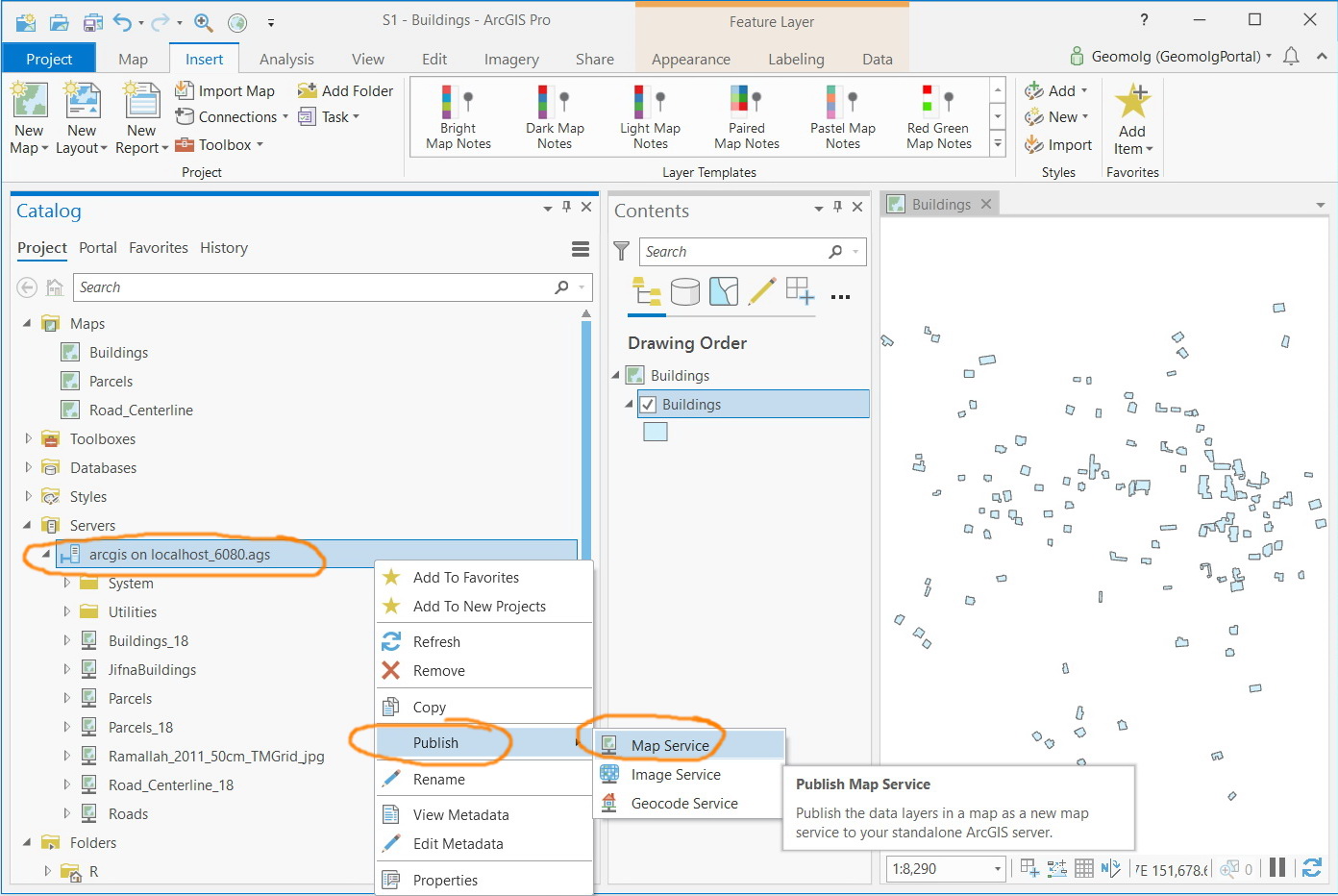Expand the Styles node

point(28,497)
